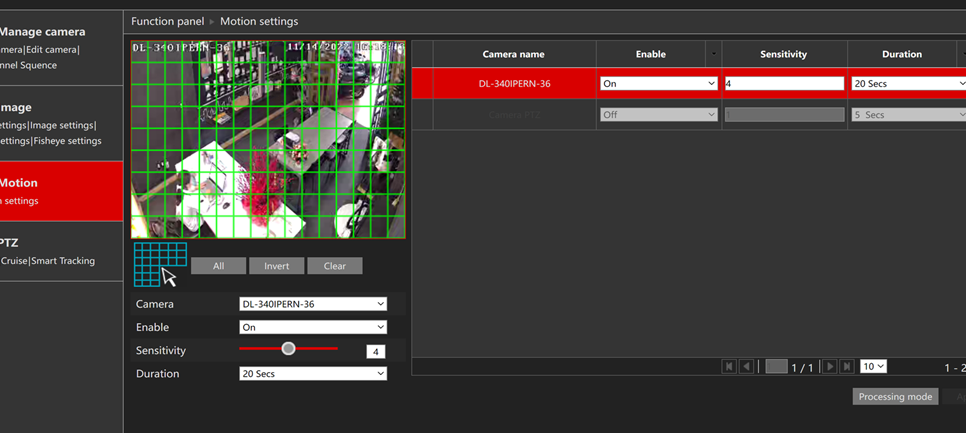
Task: Open the PTZ menu section
Action: [62, 251]
